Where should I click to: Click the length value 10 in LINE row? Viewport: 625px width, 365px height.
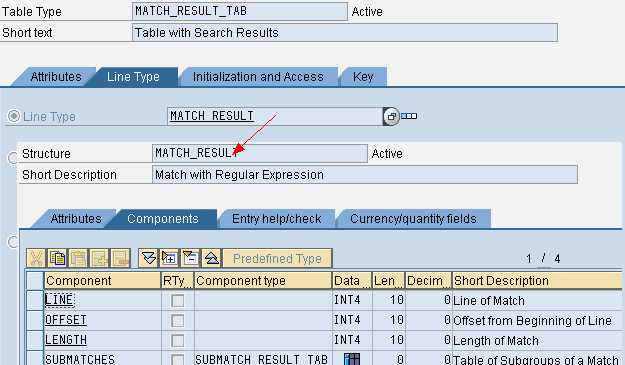(397, 300)
